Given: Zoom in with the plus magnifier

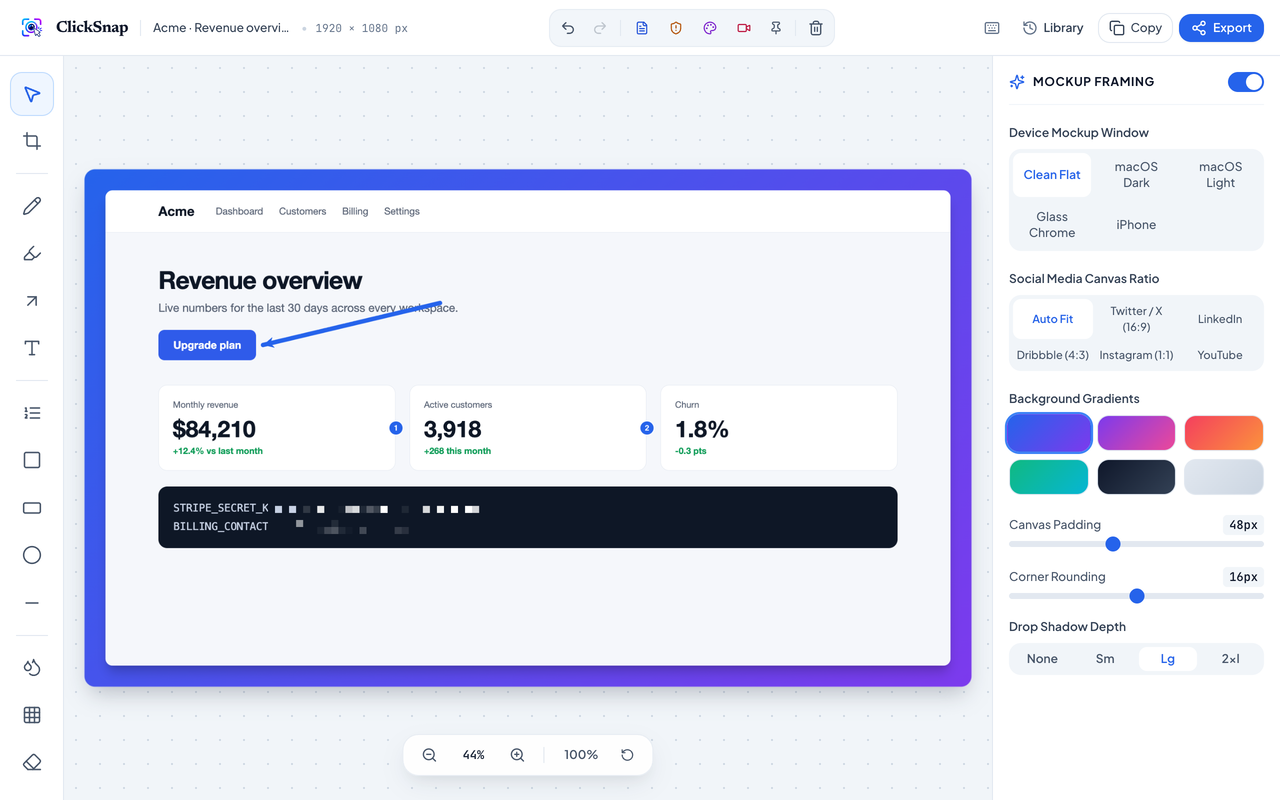Looking at the screenshot, I should pos(517,755).
